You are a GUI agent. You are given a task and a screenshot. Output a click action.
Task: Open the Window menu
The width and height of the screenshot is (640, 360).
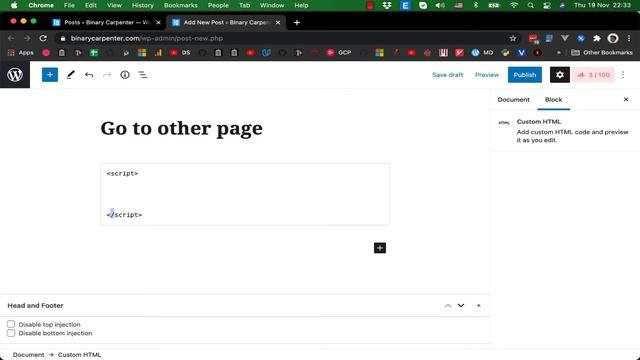tap(272, 5)
